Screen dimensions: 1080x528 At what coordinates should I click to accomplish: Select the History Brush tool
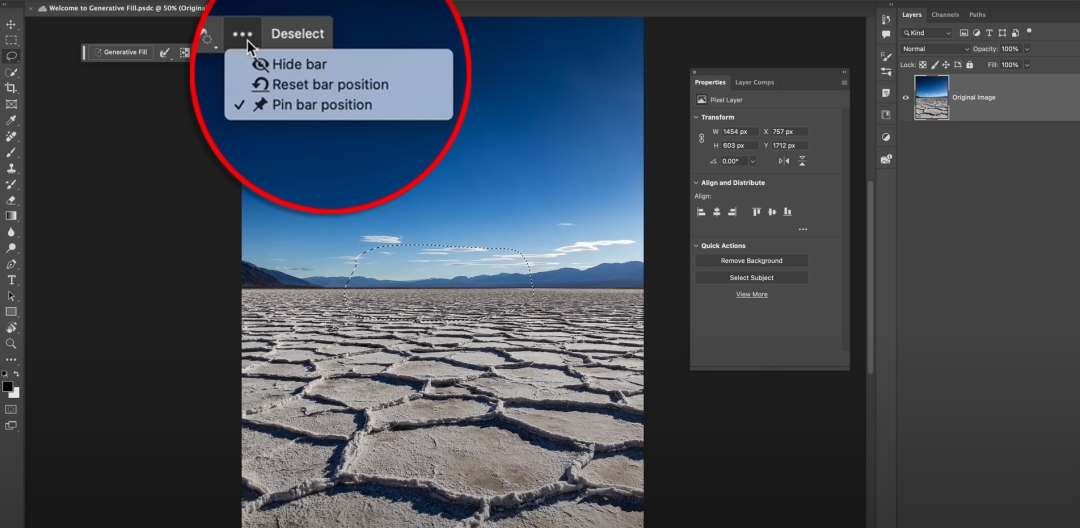(x=11, y=184)
